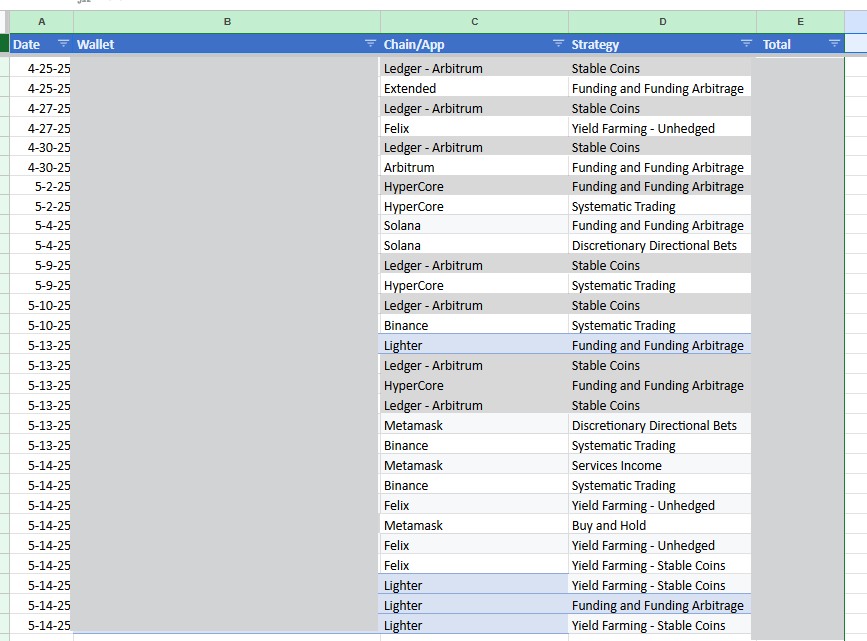
Task: Select Yield Farming - Stable Coins in the Felix row
Action: coord(660,566)
